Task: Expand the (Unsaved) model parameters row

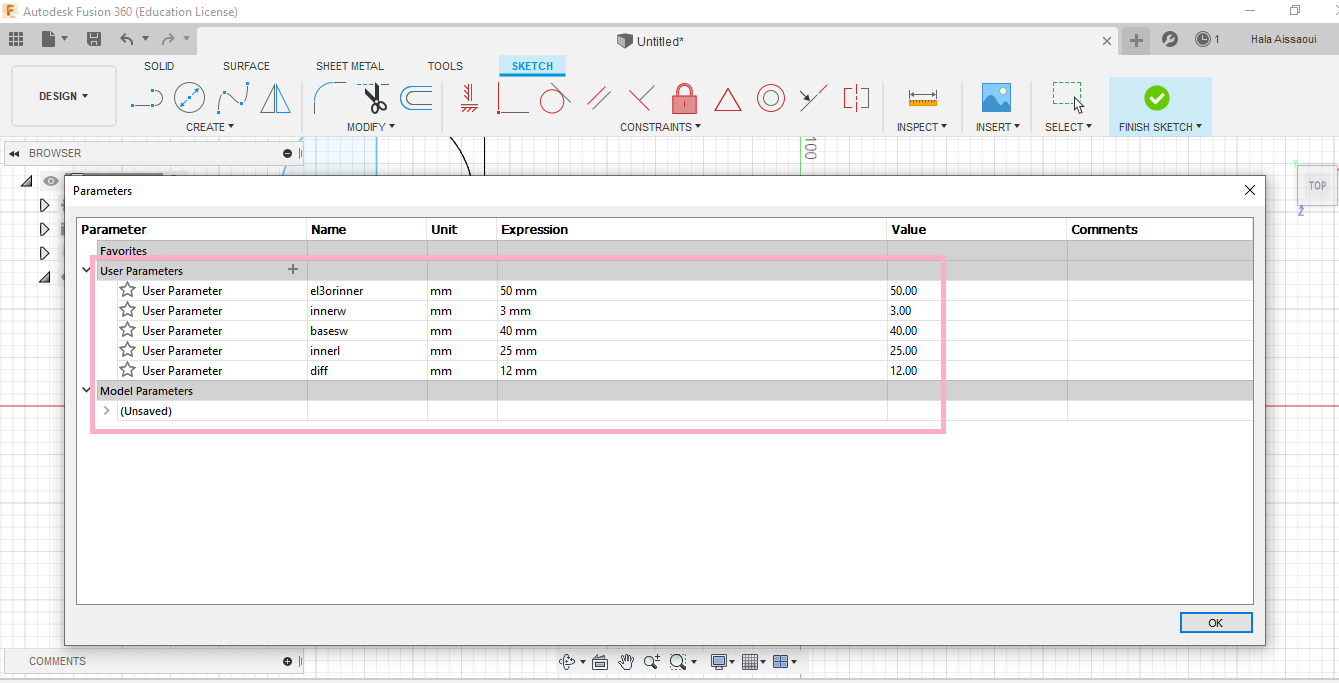Action: pyautogui.click(x=107, y=410)
